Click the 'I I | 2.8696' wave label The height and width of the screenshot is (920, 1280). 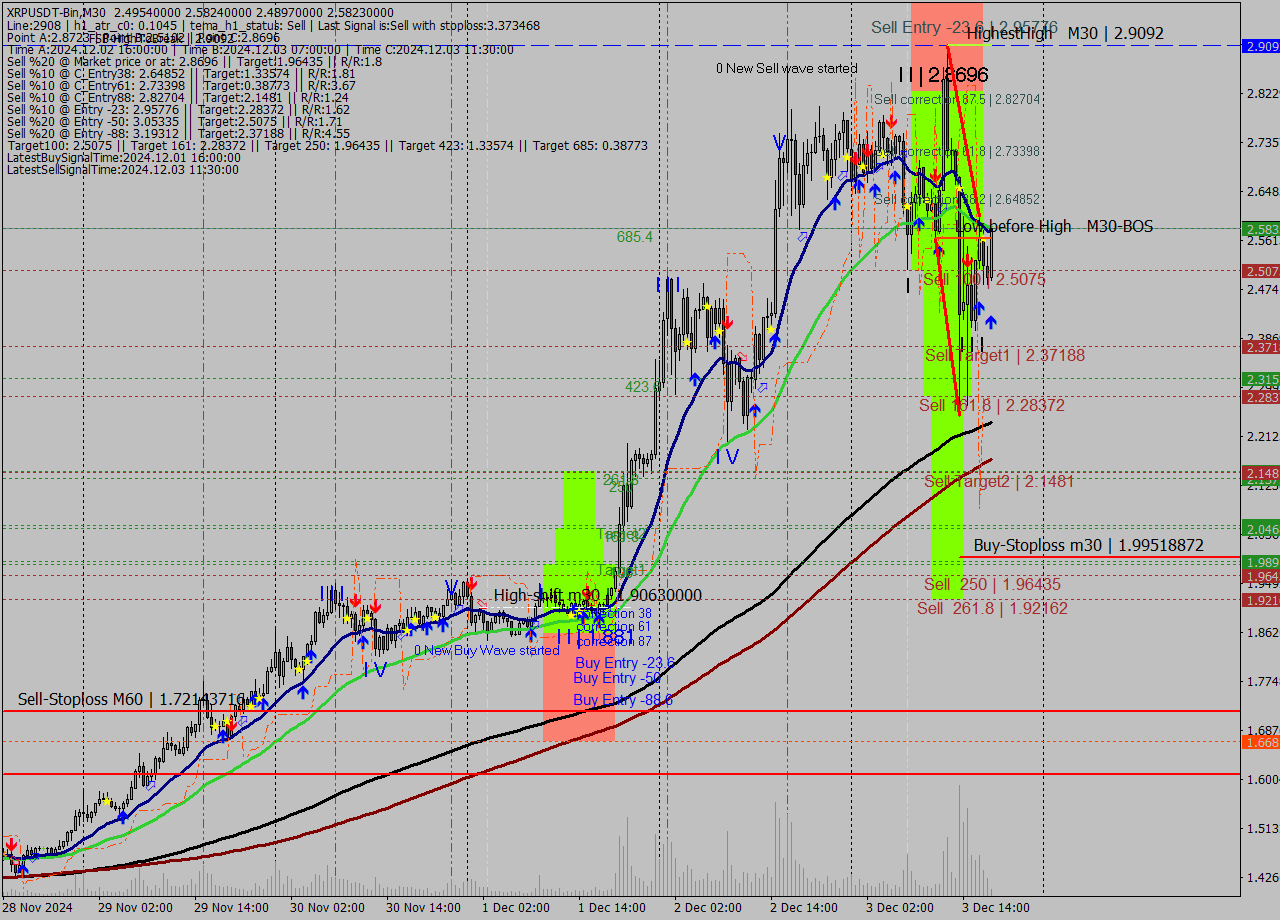pos(943,75)
